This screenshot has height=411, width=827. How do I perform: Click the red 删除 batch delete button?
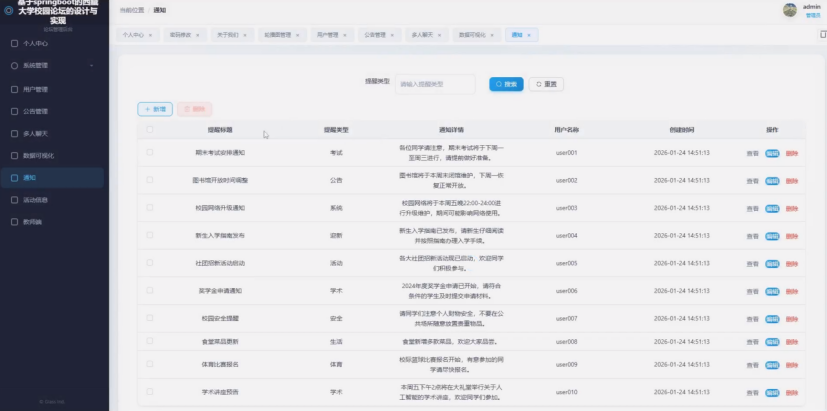(195, 109)
